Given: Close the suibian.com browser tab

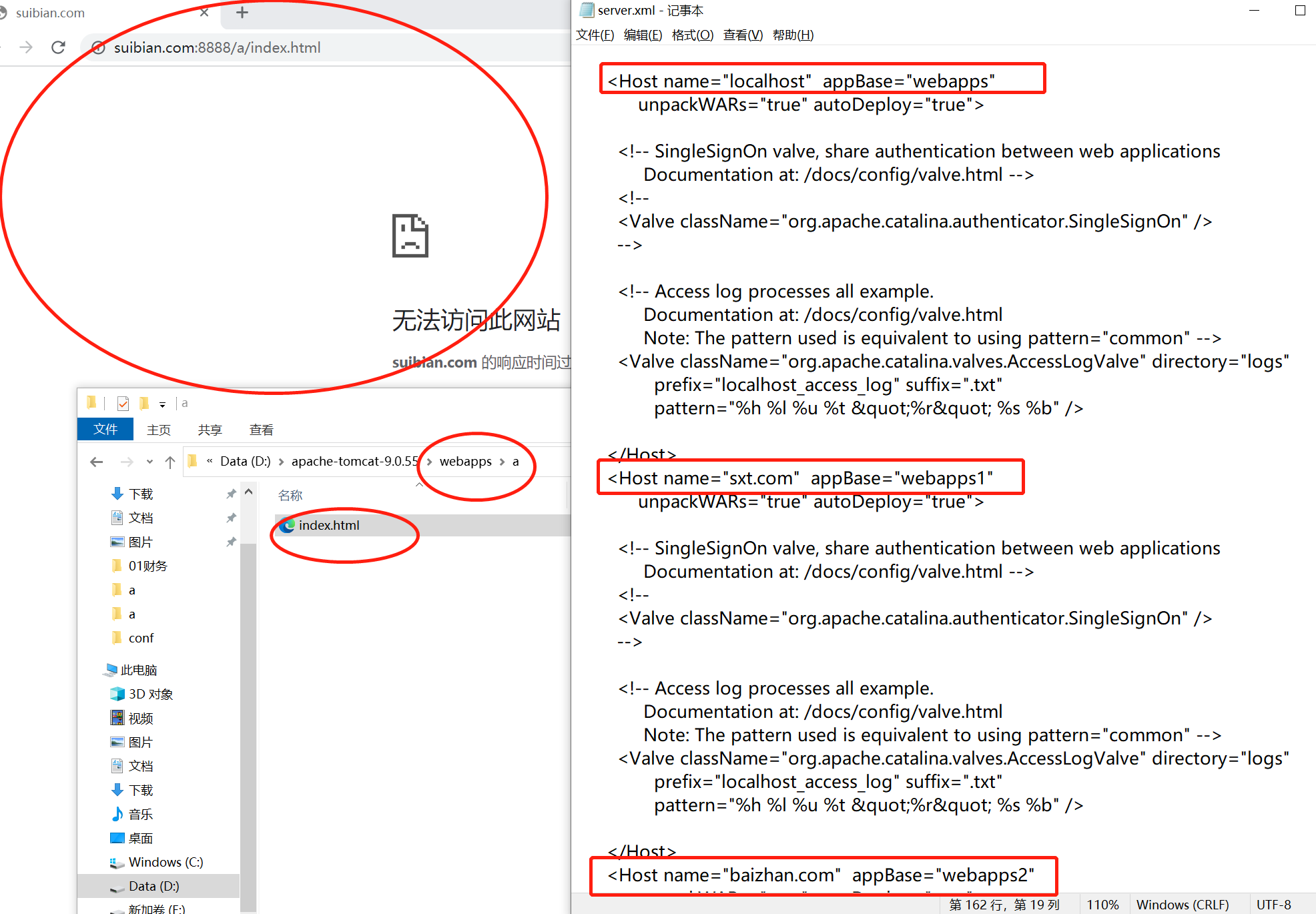Looking at the screenshot, I should [204, 12].
